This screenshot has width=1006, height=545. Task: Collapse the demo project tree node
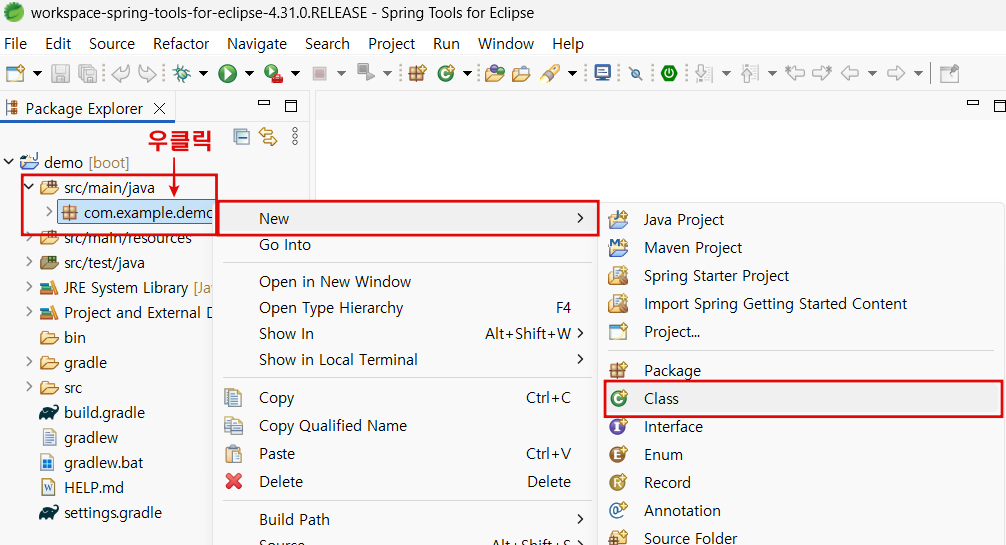[9, 162]
